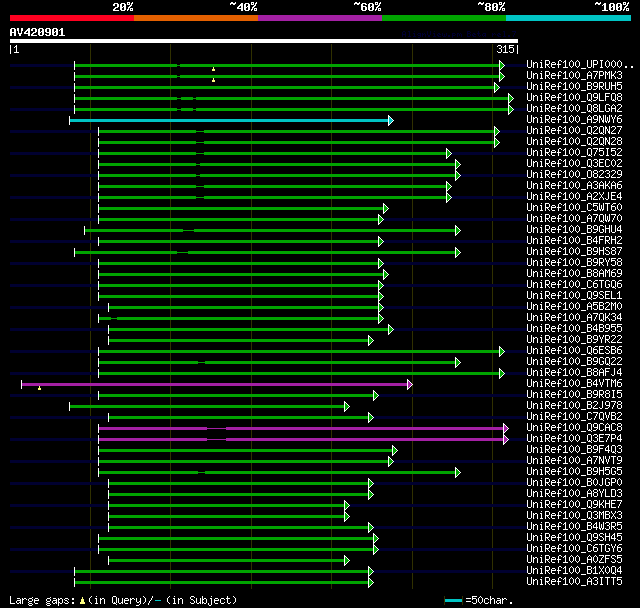Select the UniRef100_A3ITT5 label
This screenshot has height=608, width=640.
(x=574, y=582)
